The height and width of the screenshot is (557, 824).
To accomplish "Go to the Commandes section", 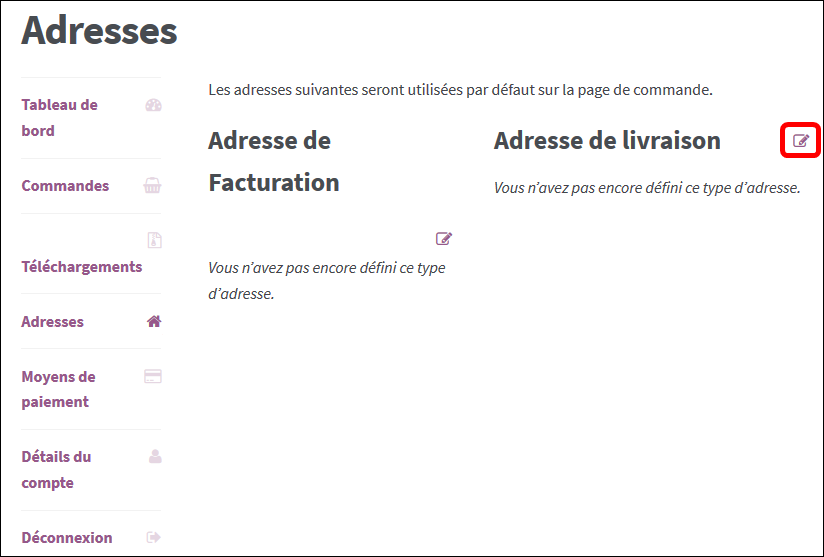I will 65,185.
